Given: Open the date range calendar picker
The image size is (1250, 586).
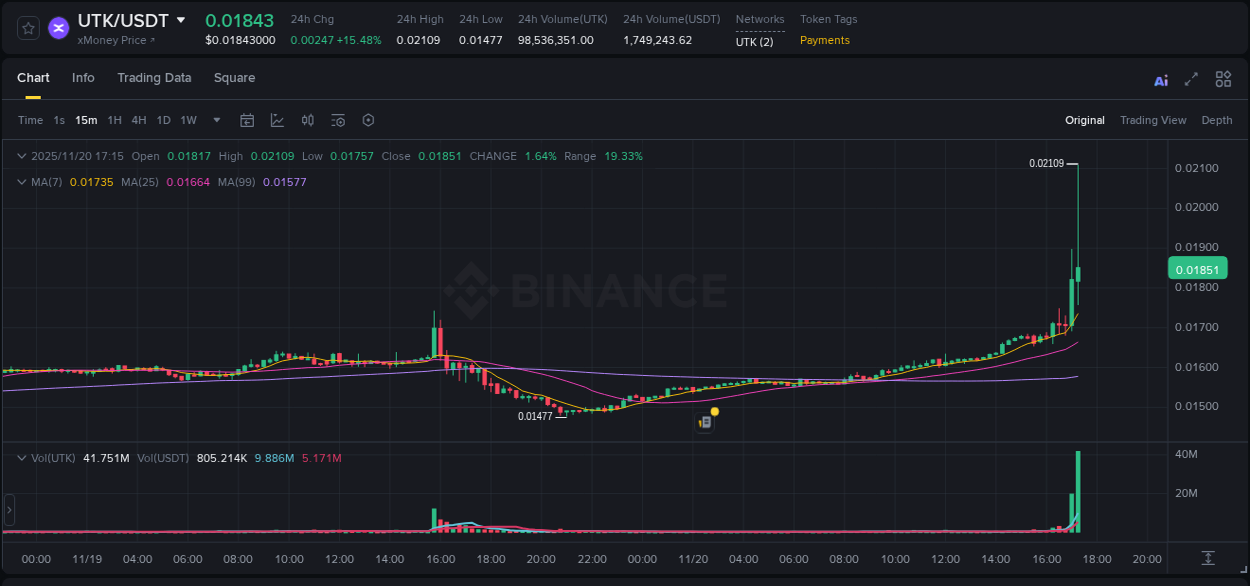Looking at the screenshot, I should coord(247,119).
